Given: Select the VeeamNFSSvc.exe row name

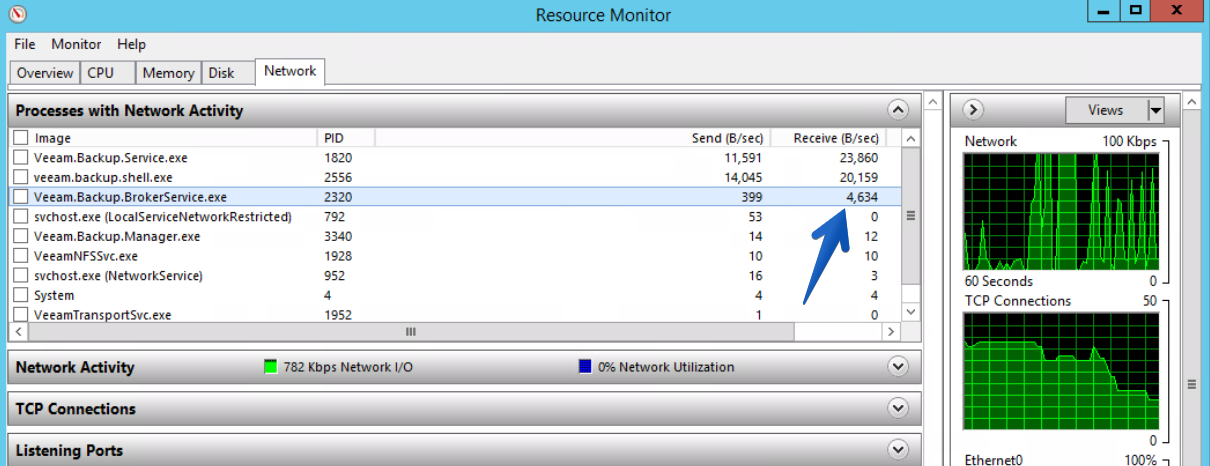Looking at the screenshot, I should [x=86, y=256].
